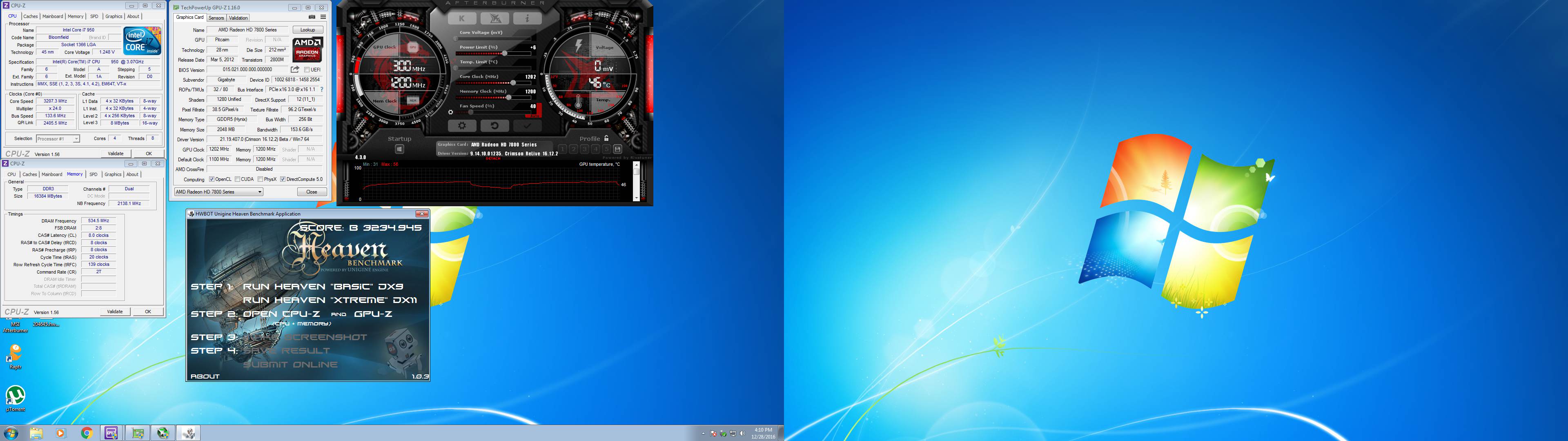Screen dimensions: 1568x441
Task: Open SPD tab in top CPU-Z window
Action: tap(94, 16)
